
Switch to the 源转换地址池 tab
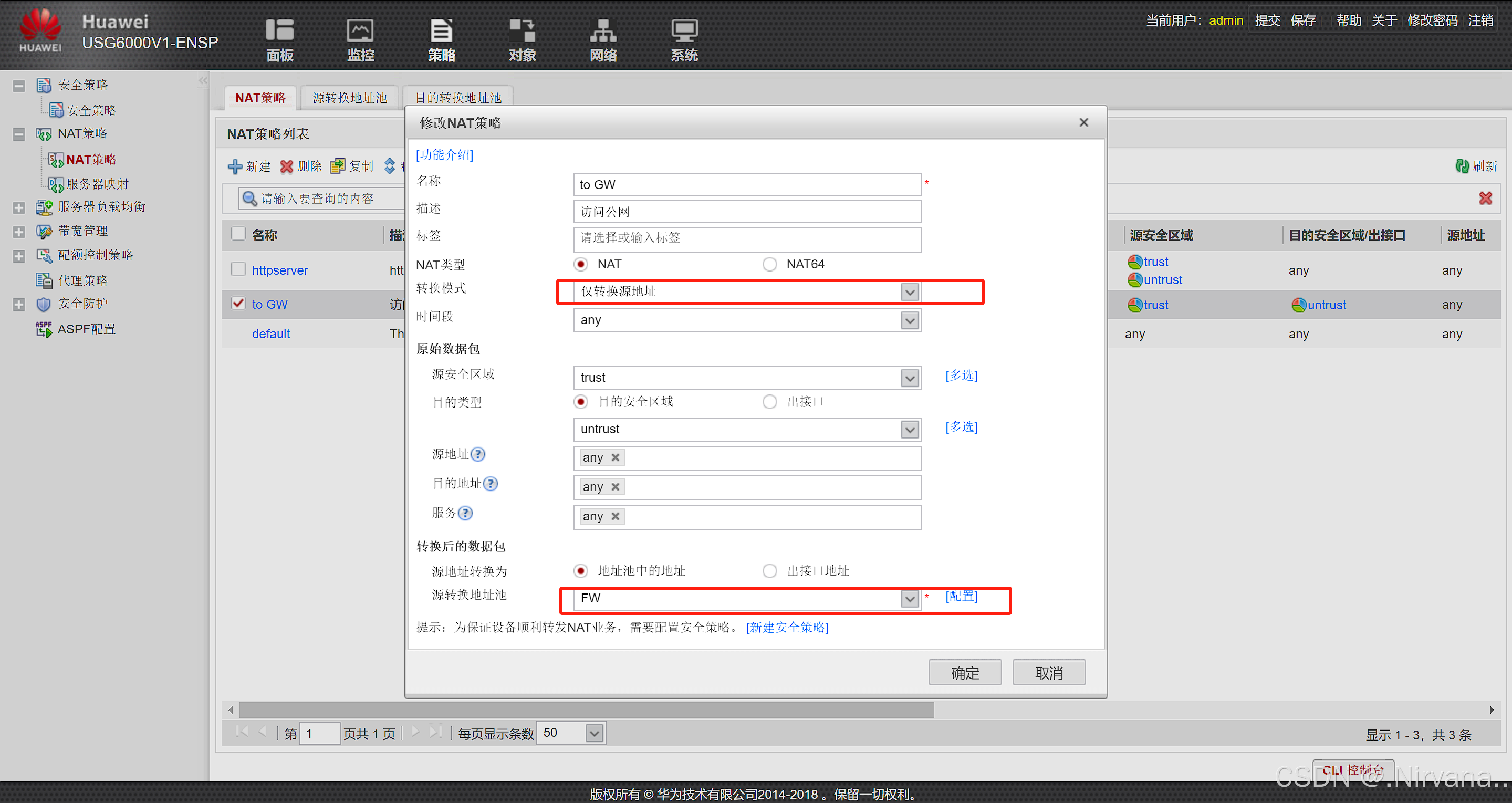[350, 98]
